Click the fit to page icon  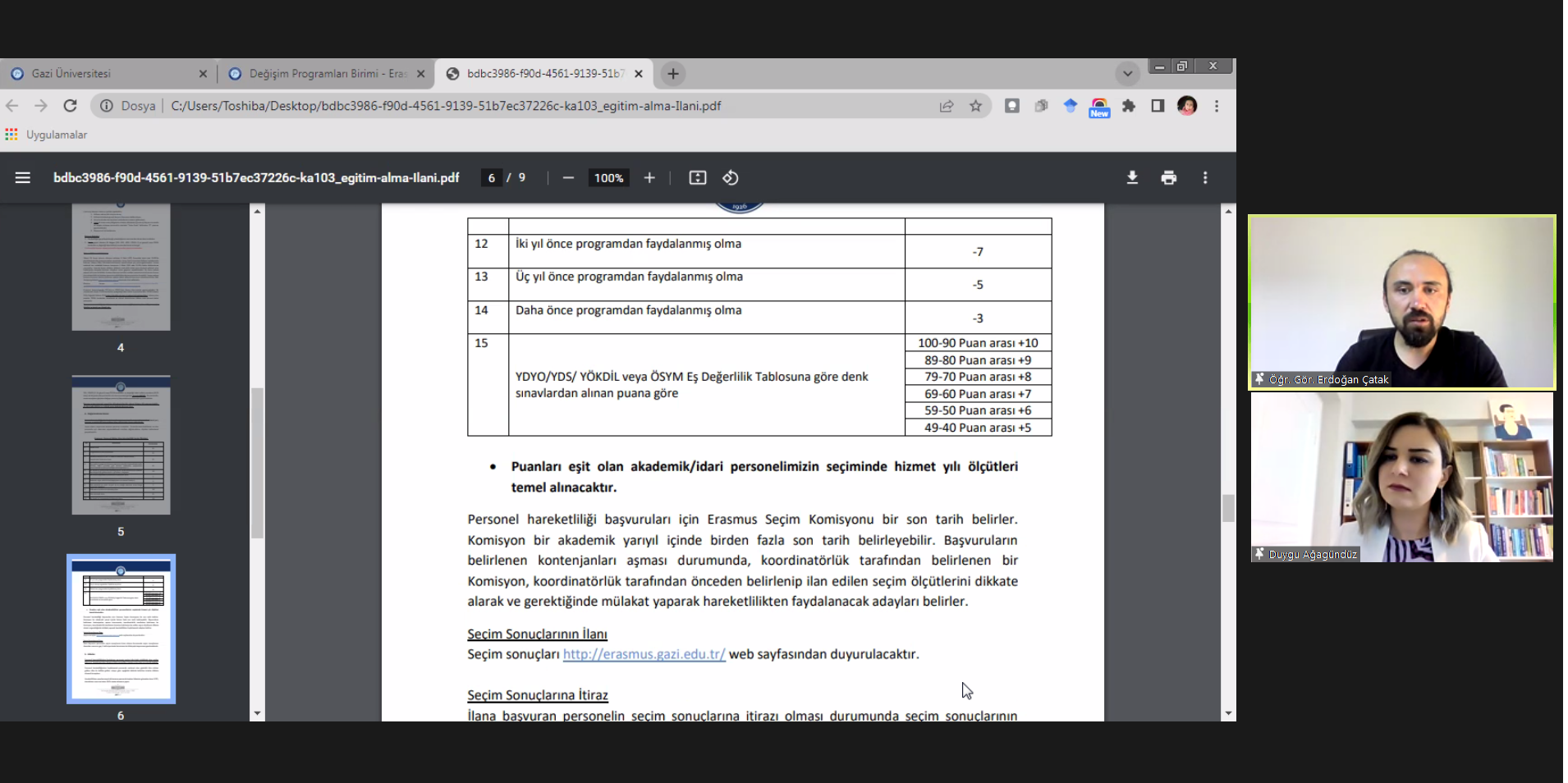pyautogui.click(x=698, y=178)
